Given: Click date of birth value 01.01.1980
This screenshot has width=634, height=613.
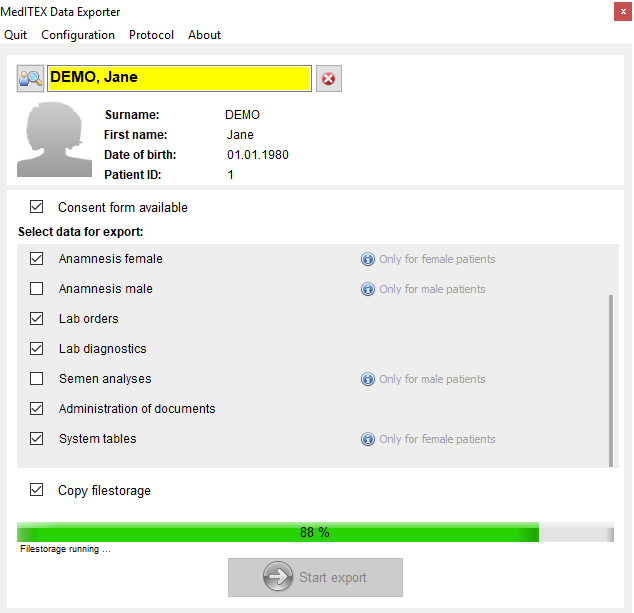Looking at the screenshot, I should point(258,155).
